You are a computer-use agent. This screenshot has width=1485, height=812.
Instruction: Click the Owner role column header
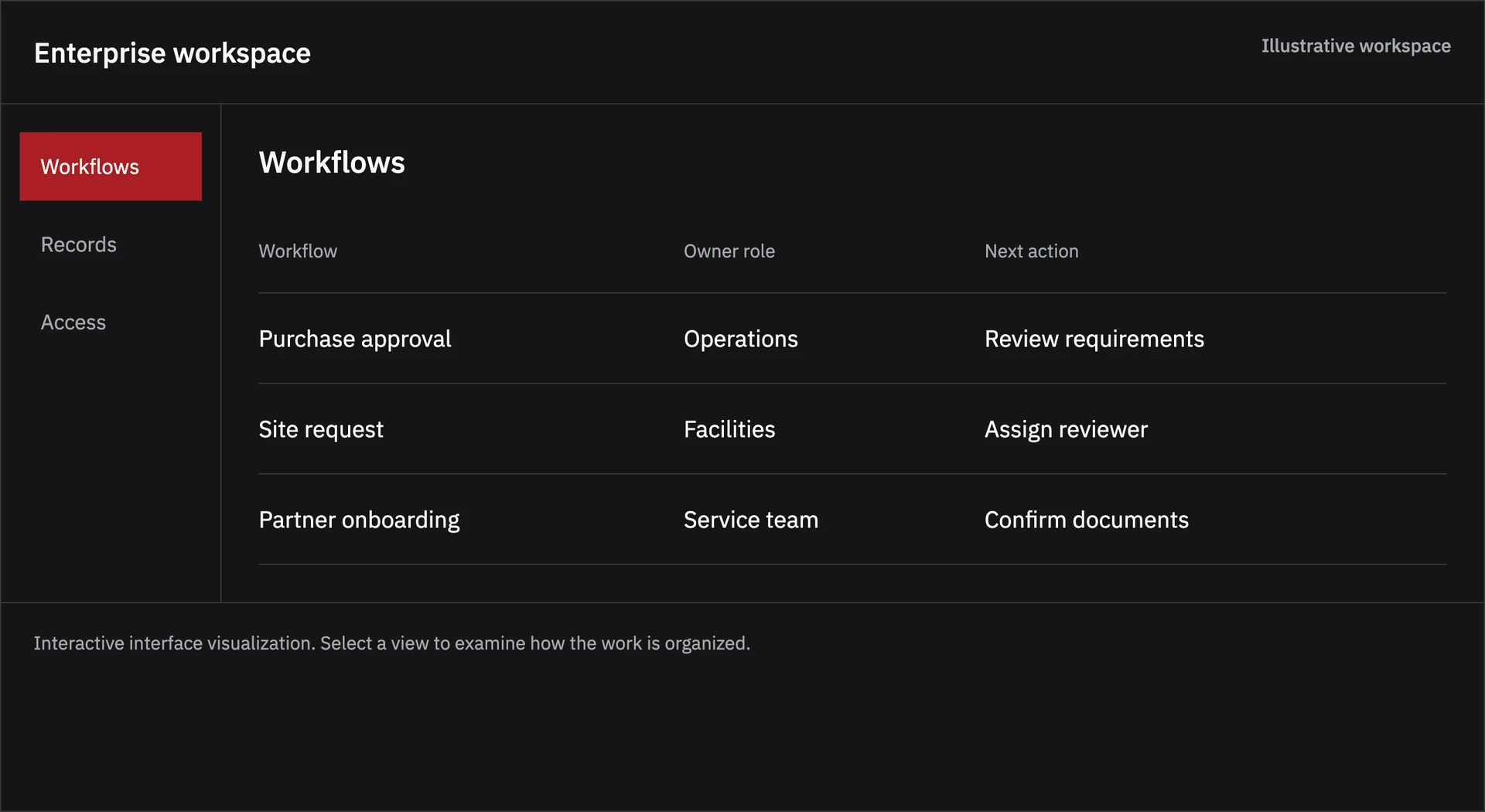pos(729,251)
